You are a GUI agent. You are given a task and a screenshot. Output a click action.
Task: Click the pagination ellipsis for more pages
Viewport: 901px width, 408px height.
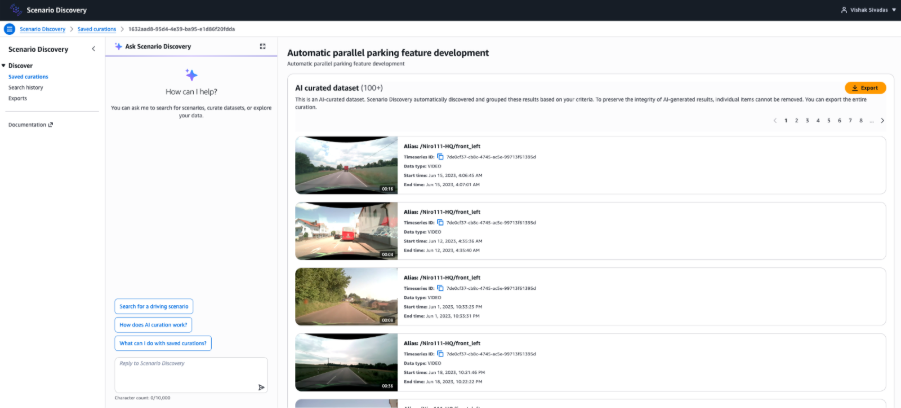click(872, 121)
